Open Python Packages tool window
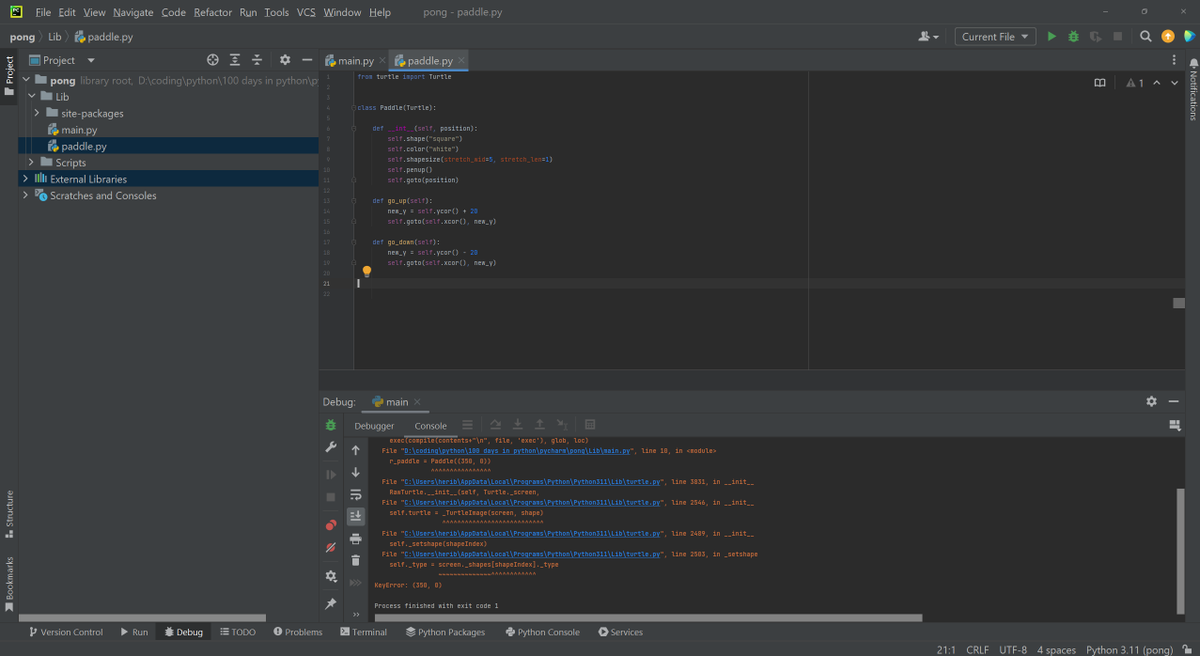This screenshot has width=1200, height=656. coord(445,632)
